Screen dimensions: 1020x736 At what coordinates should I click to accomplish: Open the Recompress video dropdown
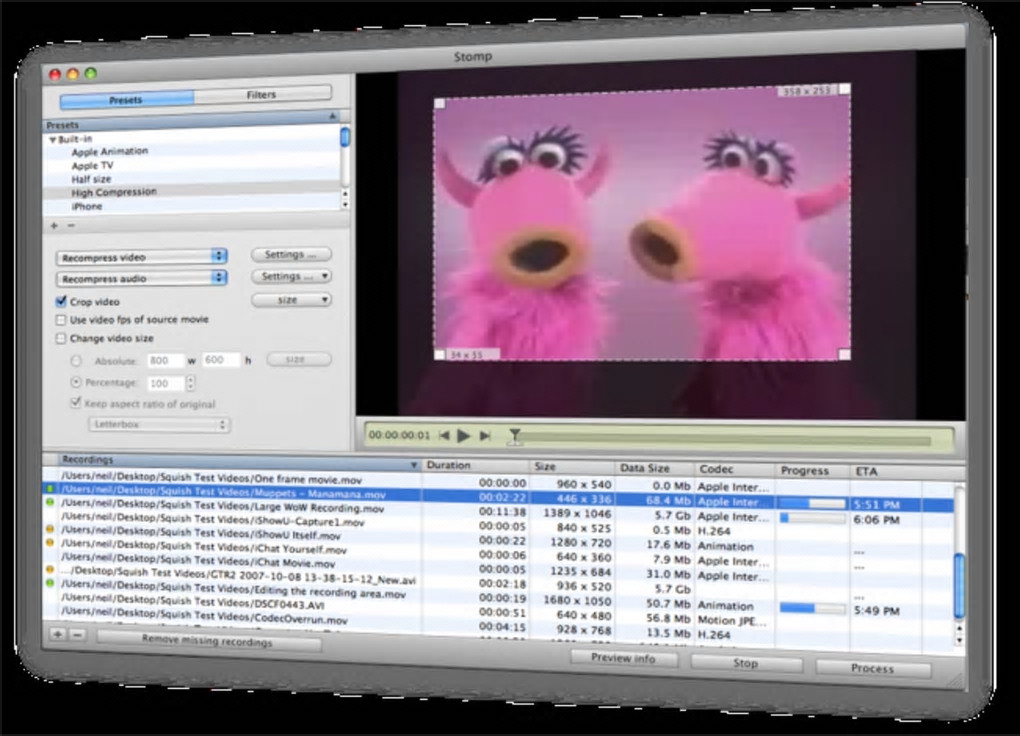point(142,257)
